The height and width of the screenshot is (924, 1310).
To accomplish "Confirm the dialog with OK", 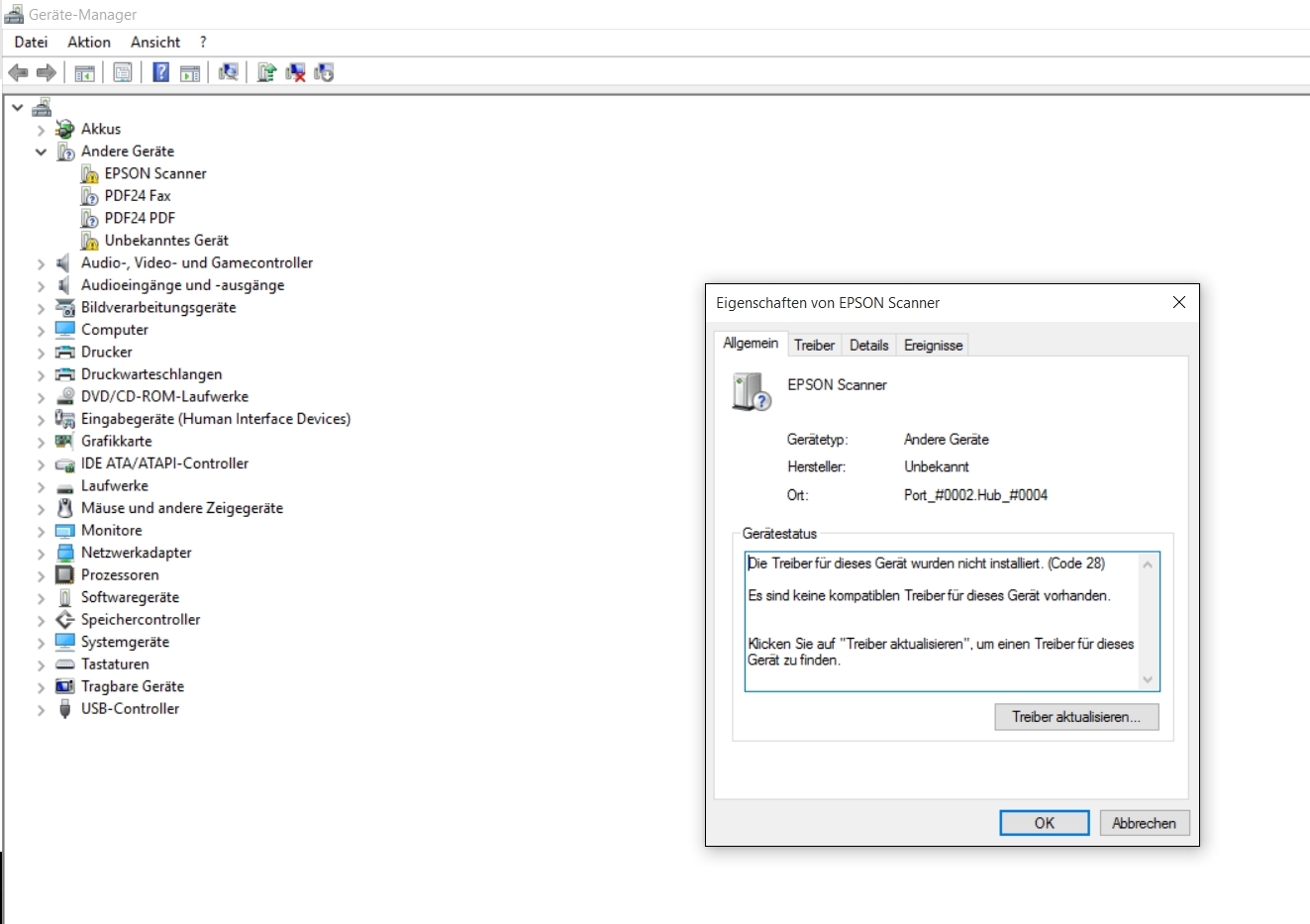I will pyautogui.click(x=1045, y=823).
